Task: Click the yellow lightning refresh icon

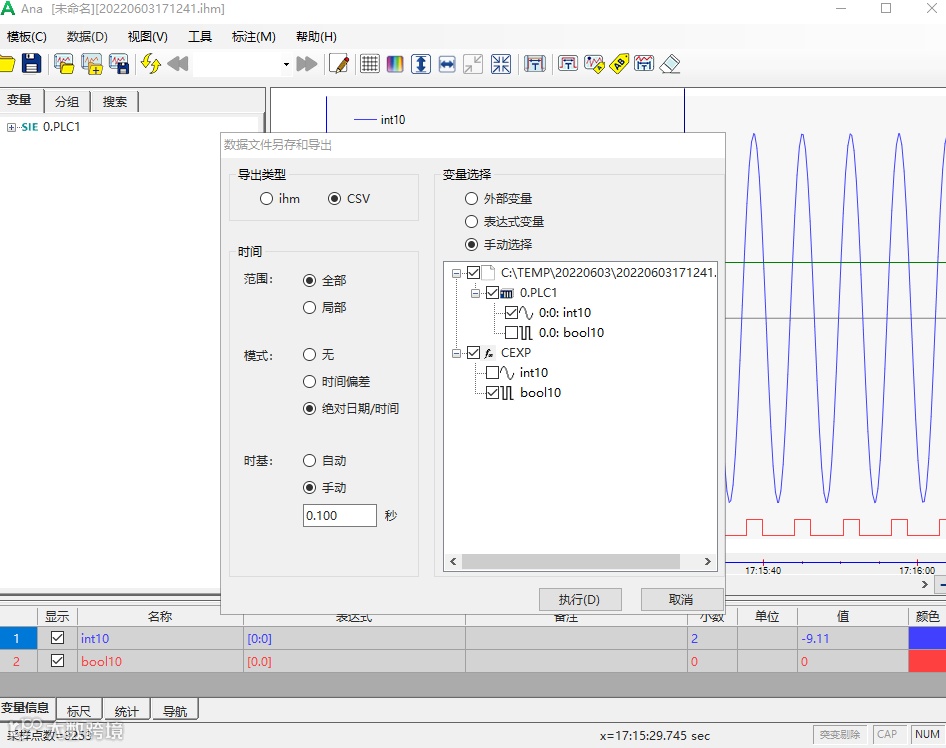Action: coord(151,63)
